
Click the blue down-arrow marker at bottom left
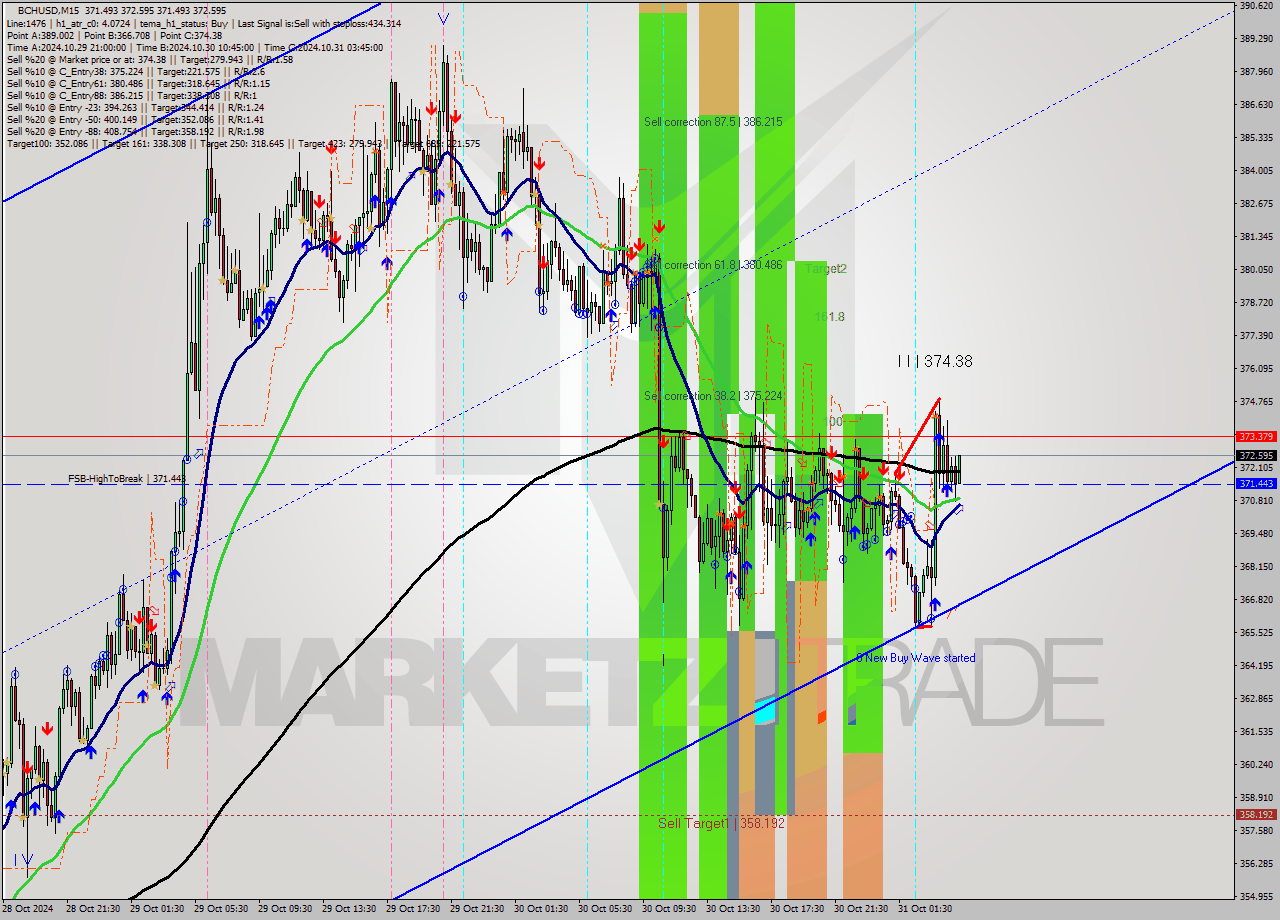(x=27, y=859)
